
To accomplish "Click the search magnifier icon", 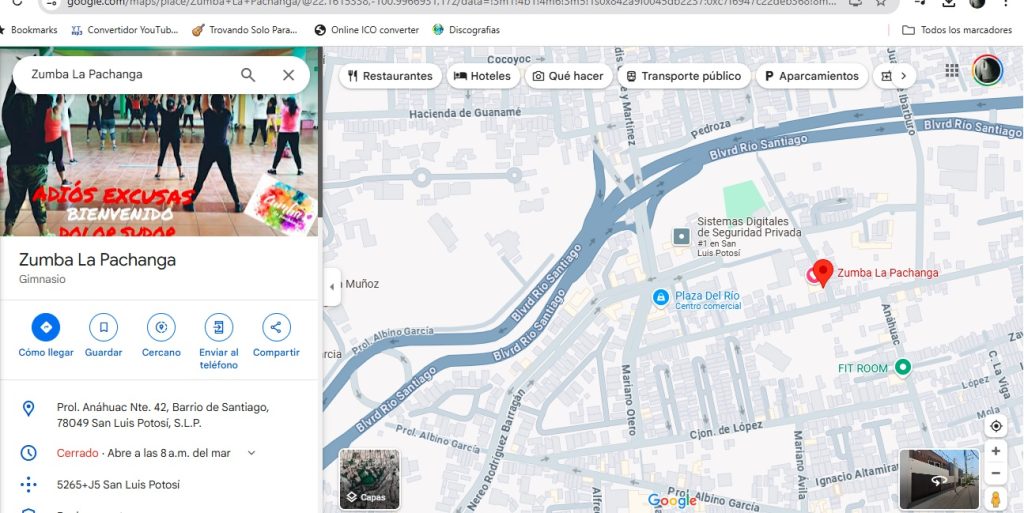I will coord(248,75).
